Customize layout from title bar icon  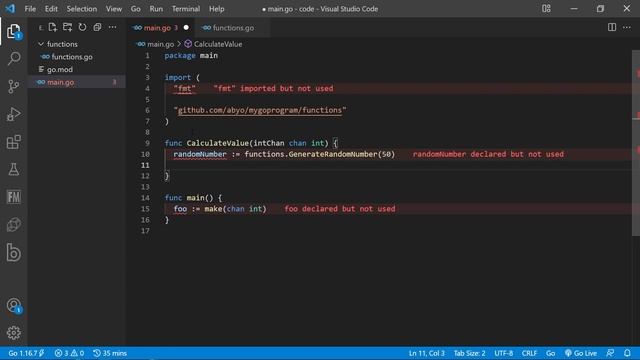[x=546, y=9]
